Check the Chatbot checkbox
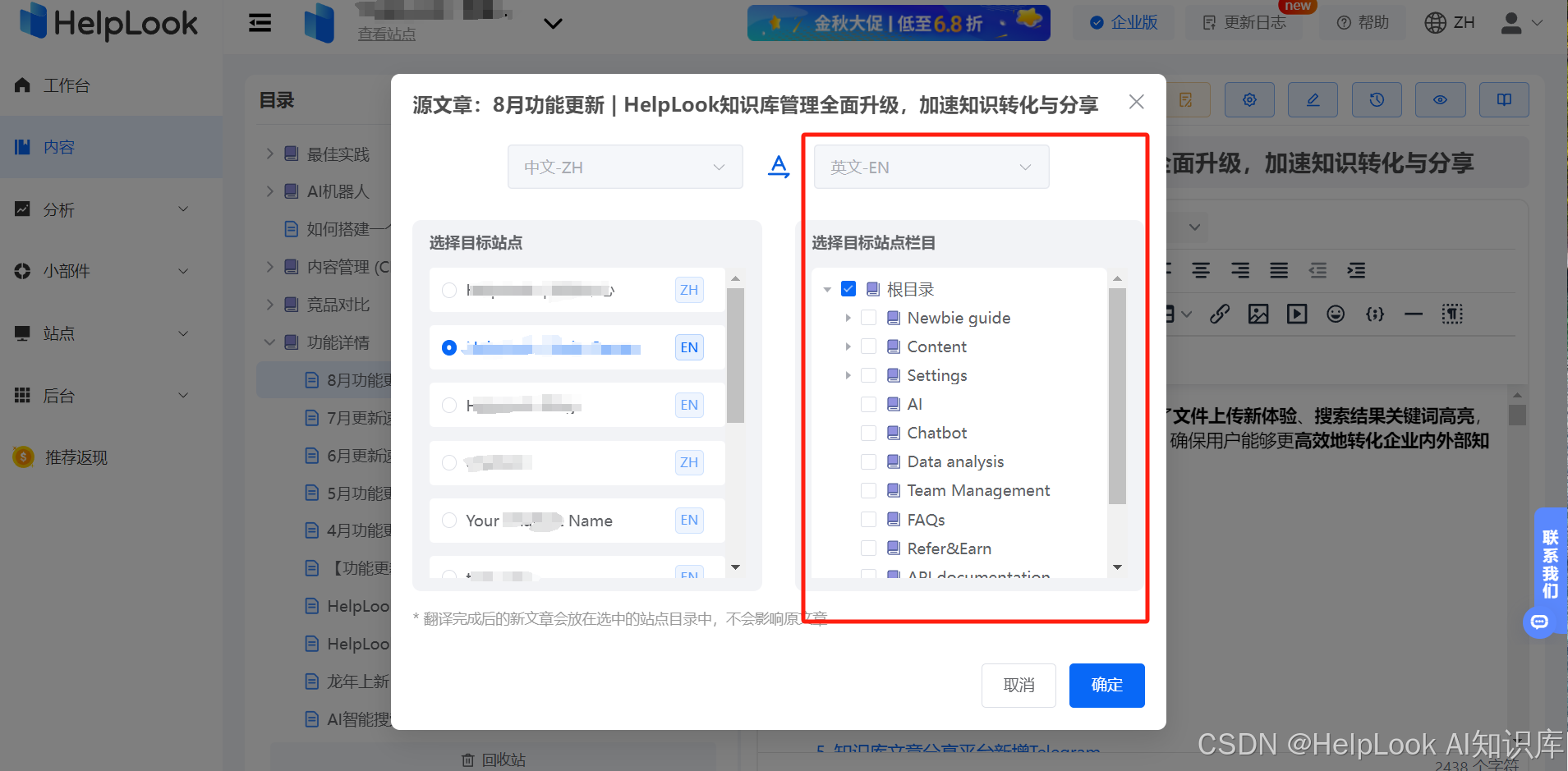 (869, 433)
